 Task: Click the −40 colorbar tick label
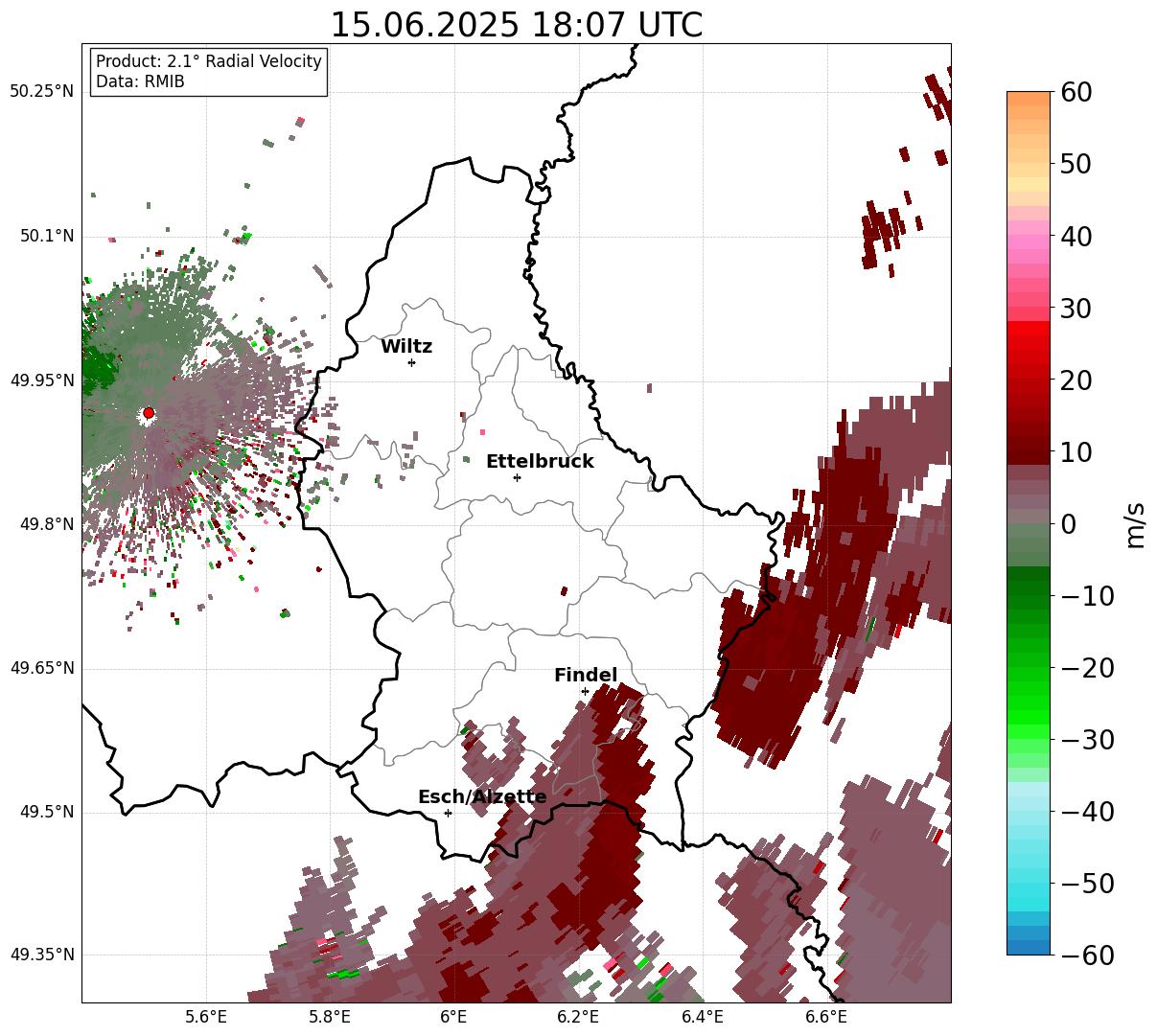(x=1088, y=812)
